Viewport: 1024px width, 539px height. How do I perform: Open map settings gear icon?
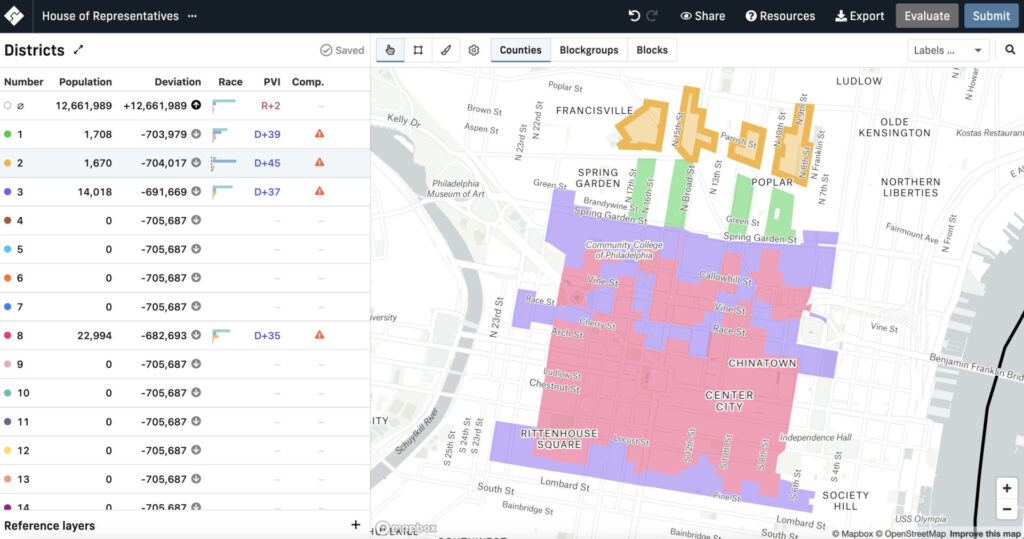click(x=474, y=50)
